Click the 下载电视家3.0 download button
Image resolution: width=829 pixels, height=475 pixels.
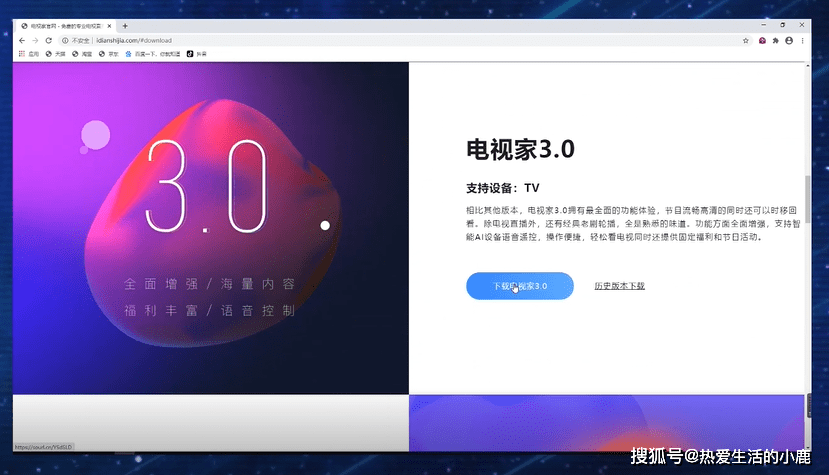coord(520,286)
